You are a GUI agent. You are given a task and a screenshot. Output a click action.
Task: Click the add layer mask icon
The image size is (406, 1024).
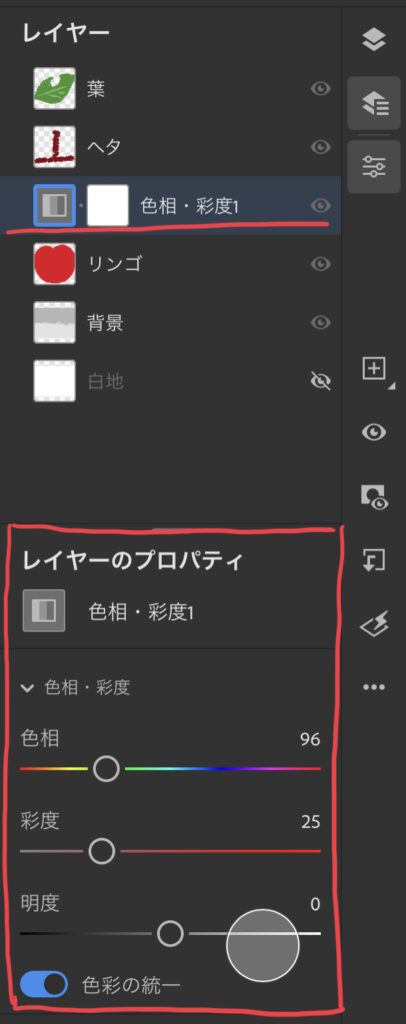[x=375, y=496]
